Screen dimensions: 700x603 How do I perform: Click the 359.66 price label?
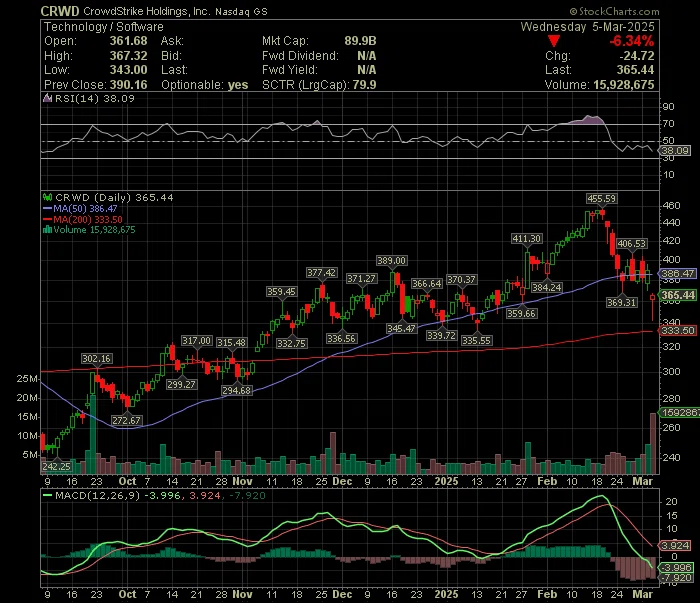[x=521, y=314]
